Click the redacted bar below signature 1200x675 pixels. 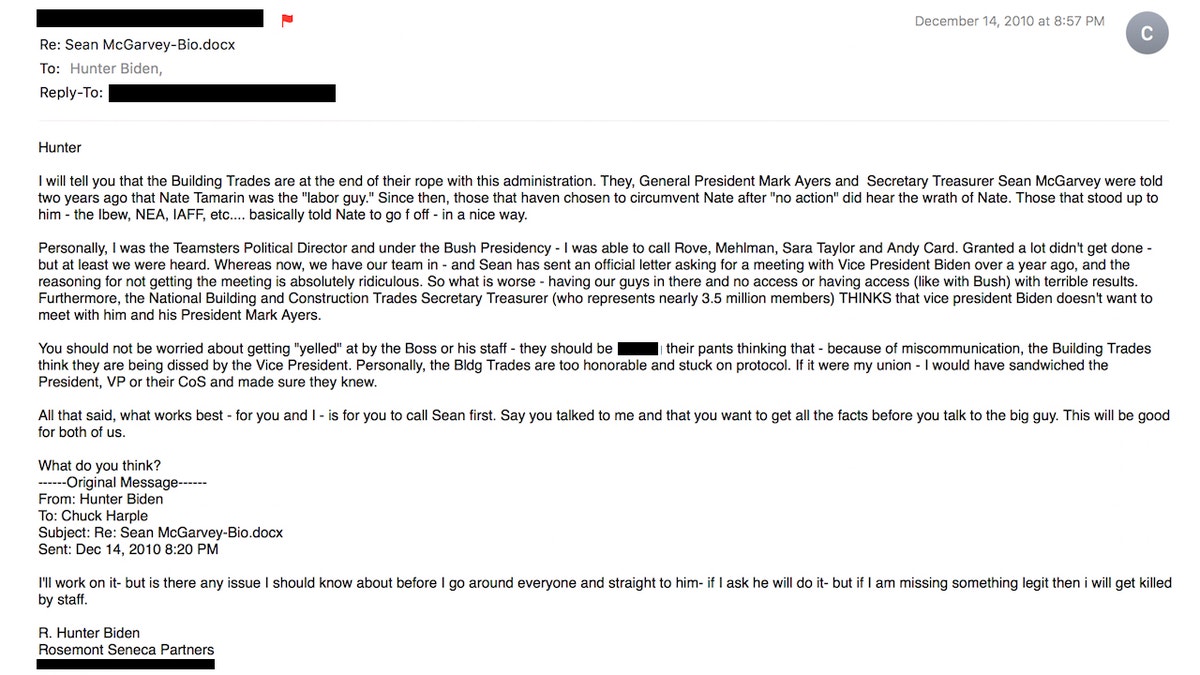click(126, 664)
